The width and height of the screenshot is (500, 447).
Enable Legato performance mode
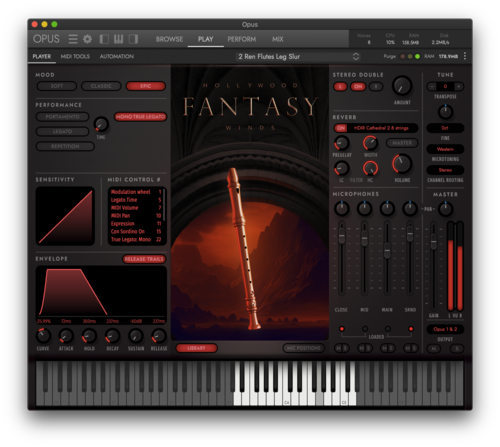click(62, 131)
